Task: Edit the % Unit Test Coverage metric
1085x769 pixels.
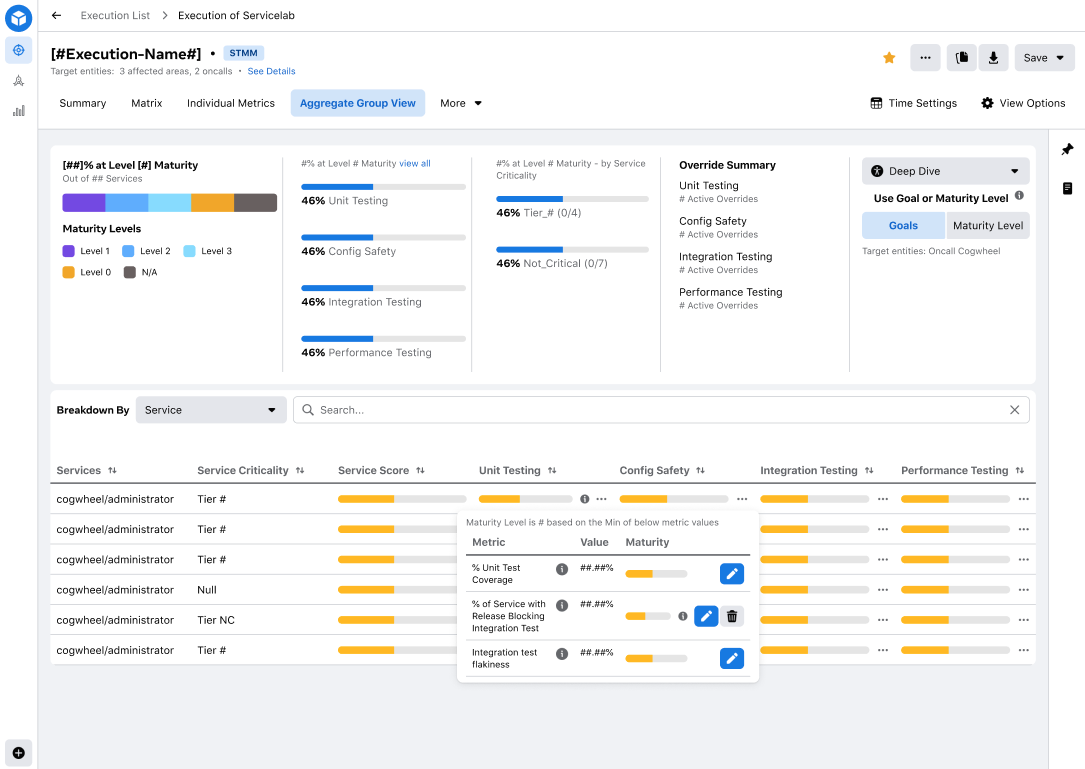Action: [732, 573]
